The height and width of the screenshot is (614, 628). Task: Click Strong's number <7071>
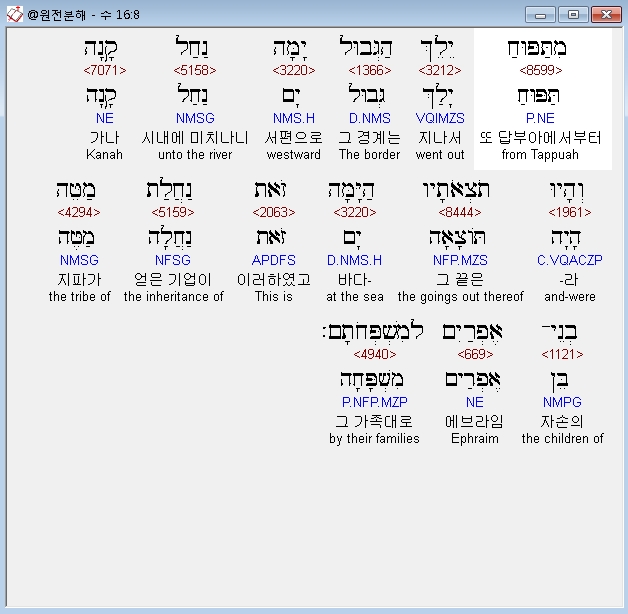click(x=105, y=70)
